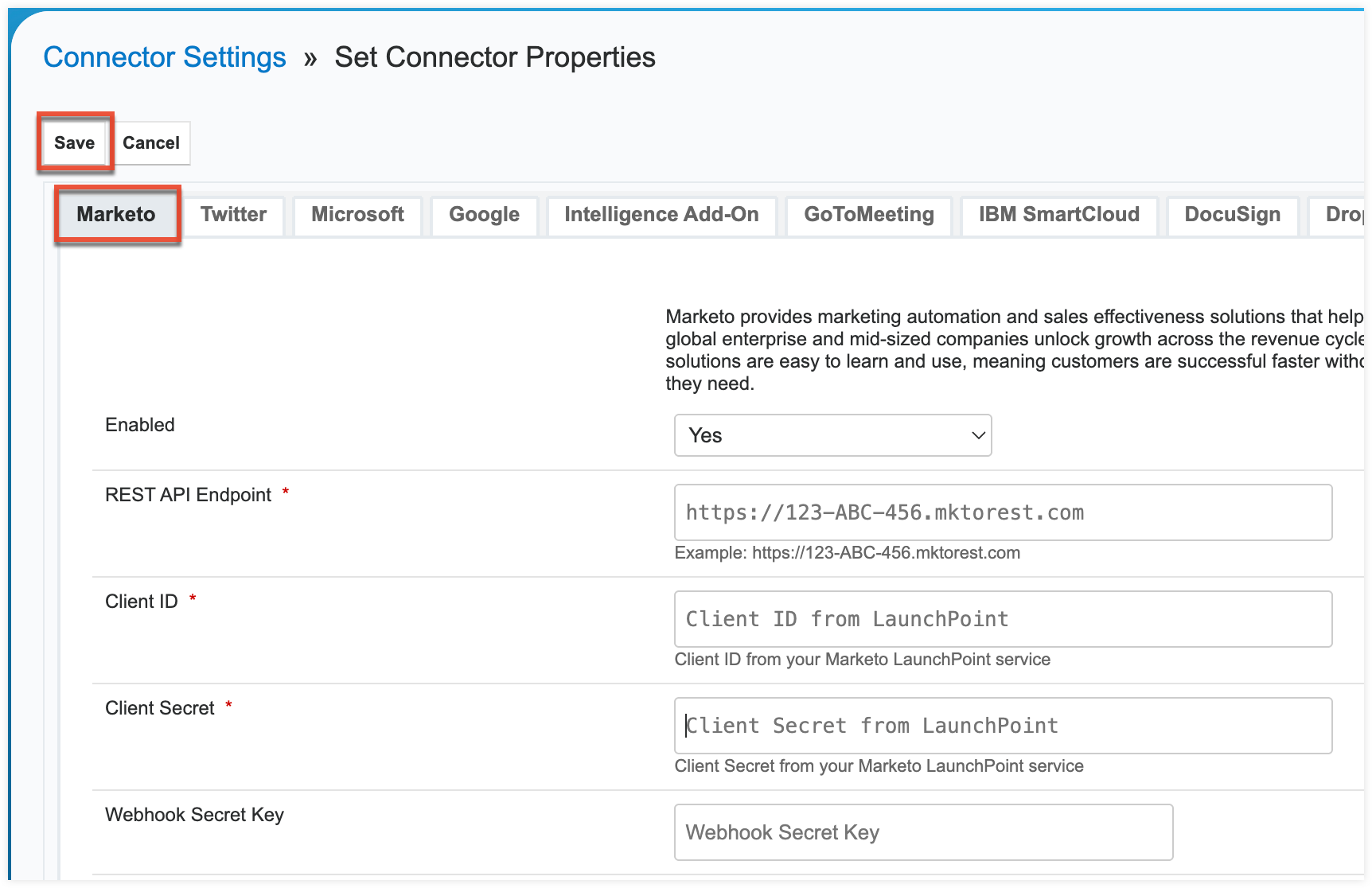Open the DocuSign connector tab

coord(1232,214)
